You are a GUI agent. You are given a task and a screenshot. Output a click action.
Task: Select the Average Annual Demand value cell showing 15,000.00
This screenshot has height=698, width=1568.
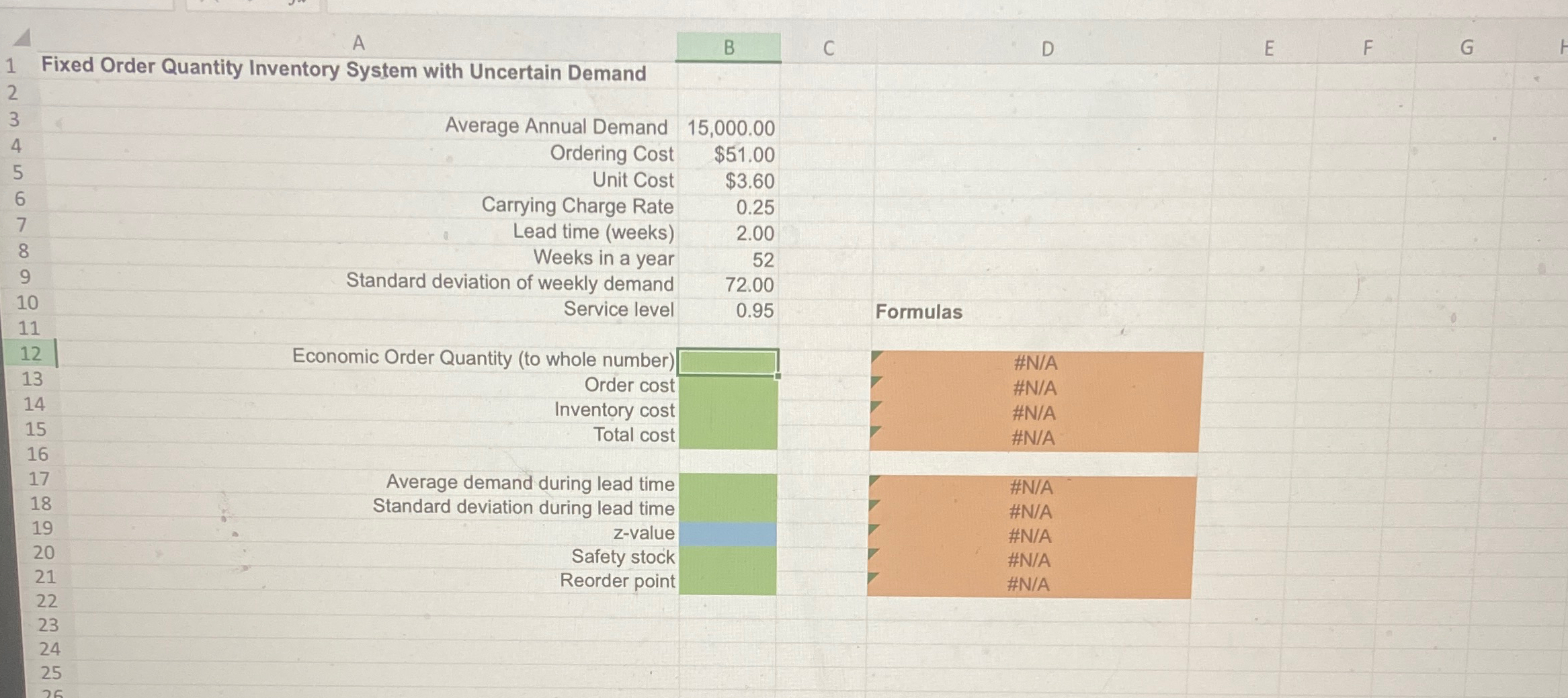[x=729, y=128]
